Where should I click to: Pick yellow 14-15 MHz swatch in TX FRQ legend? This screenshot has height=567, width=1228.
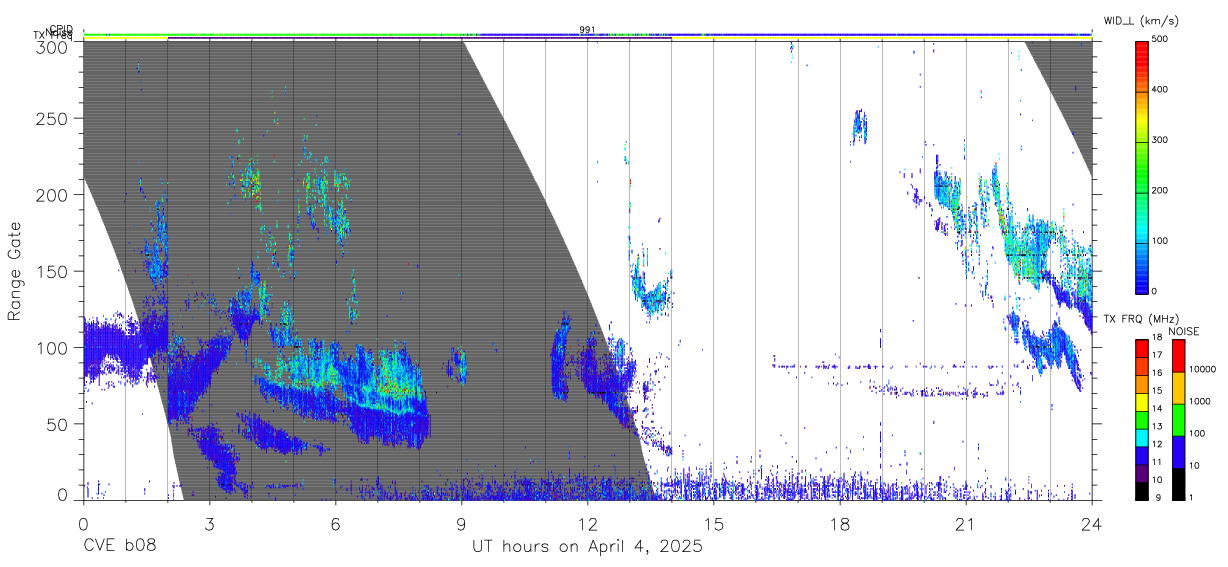pyautogui.click(x=1141, y=402)
